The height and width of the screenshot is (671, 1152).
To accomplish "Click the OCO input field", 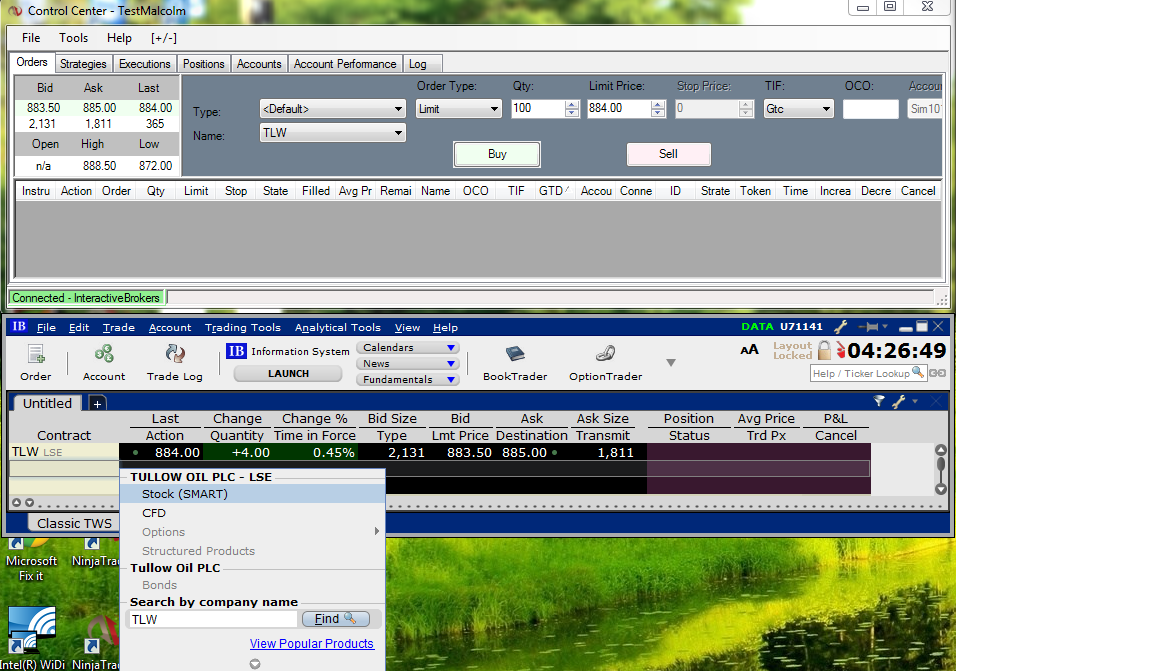I will click(x=871, y=109).
